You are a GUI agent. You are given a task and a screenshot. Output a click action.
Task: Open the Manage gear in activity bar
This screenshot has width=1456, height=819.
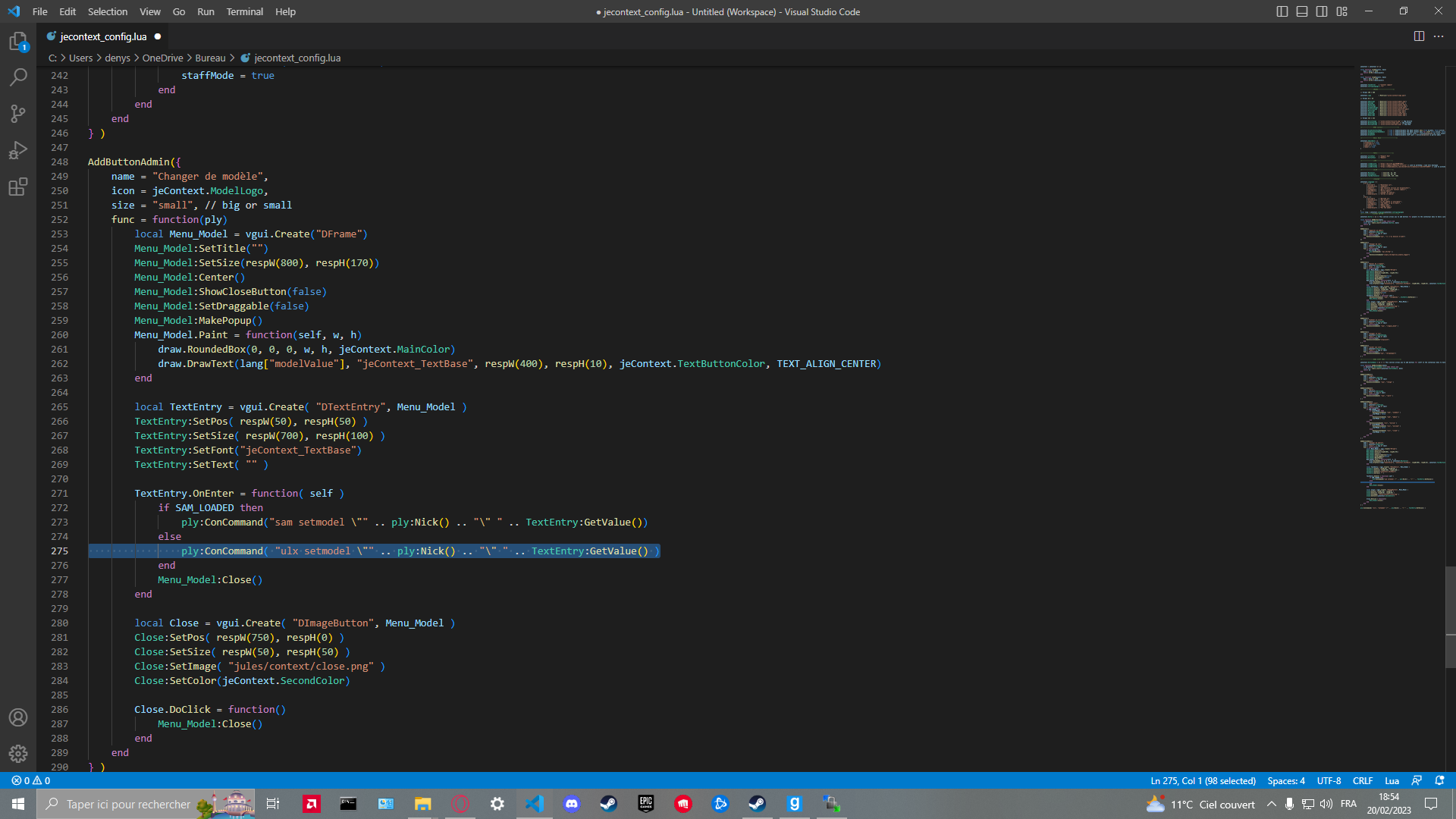coord(18,754)
